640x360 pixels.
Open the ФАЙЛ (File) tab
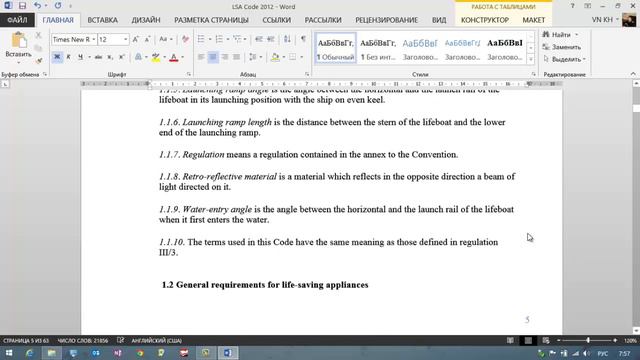click(17, 20)
